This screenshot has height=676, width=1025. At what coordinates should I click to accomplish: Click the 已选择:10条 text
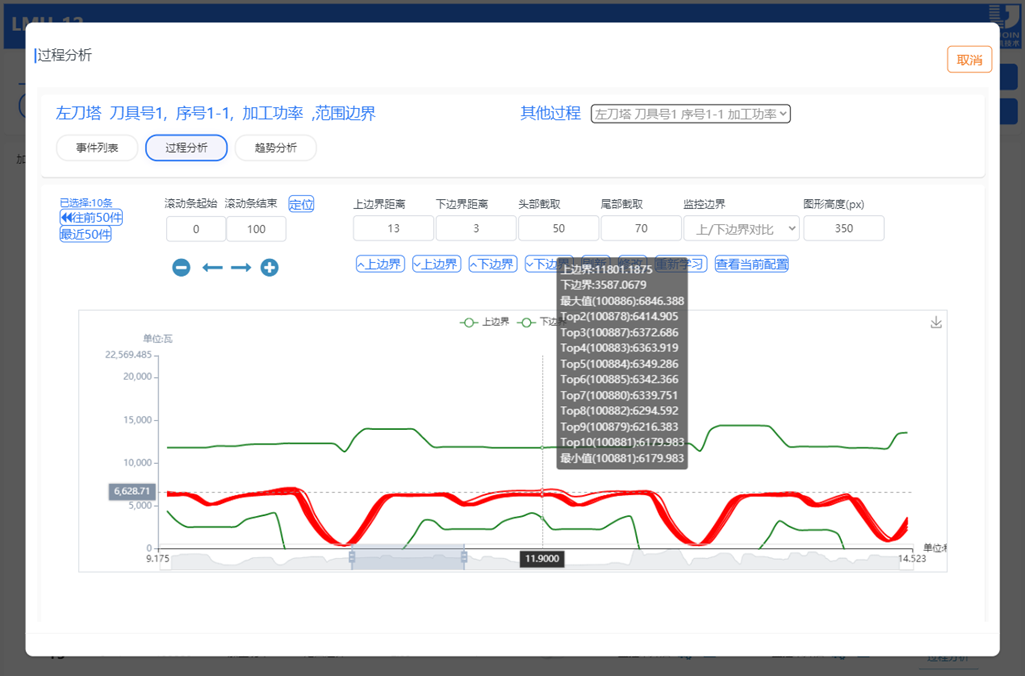(86, 203)
